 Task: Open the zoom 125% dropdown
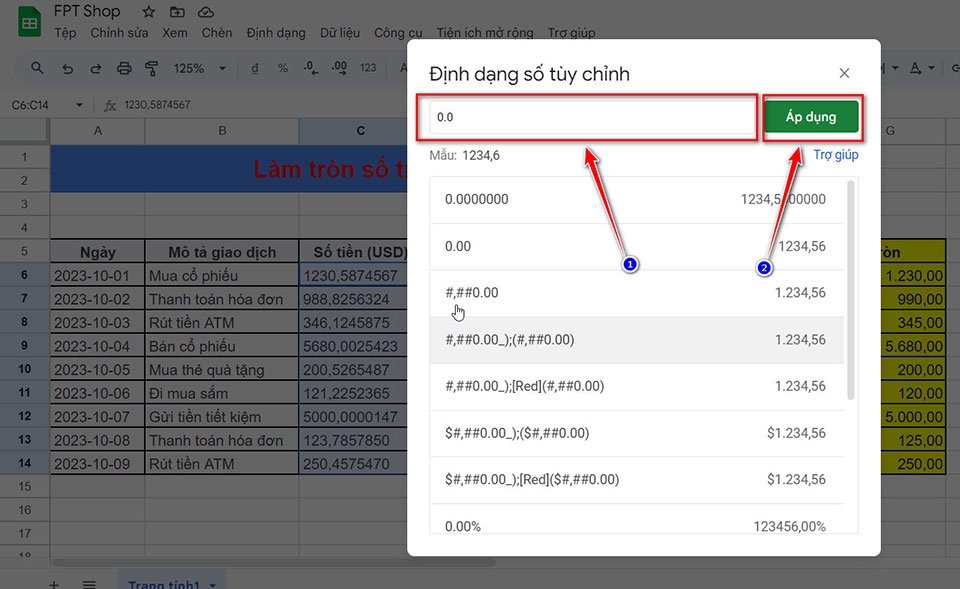click(199, 68)
